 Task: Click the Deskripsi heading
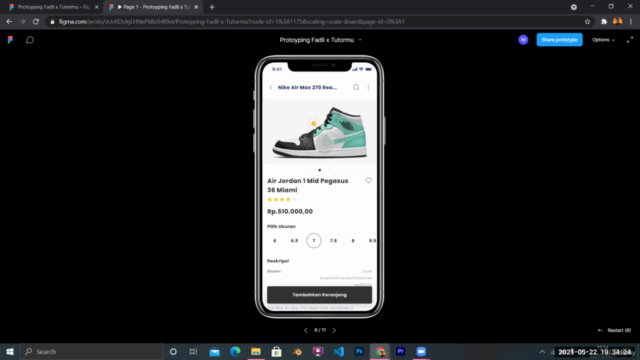click(x=278, y=261)
